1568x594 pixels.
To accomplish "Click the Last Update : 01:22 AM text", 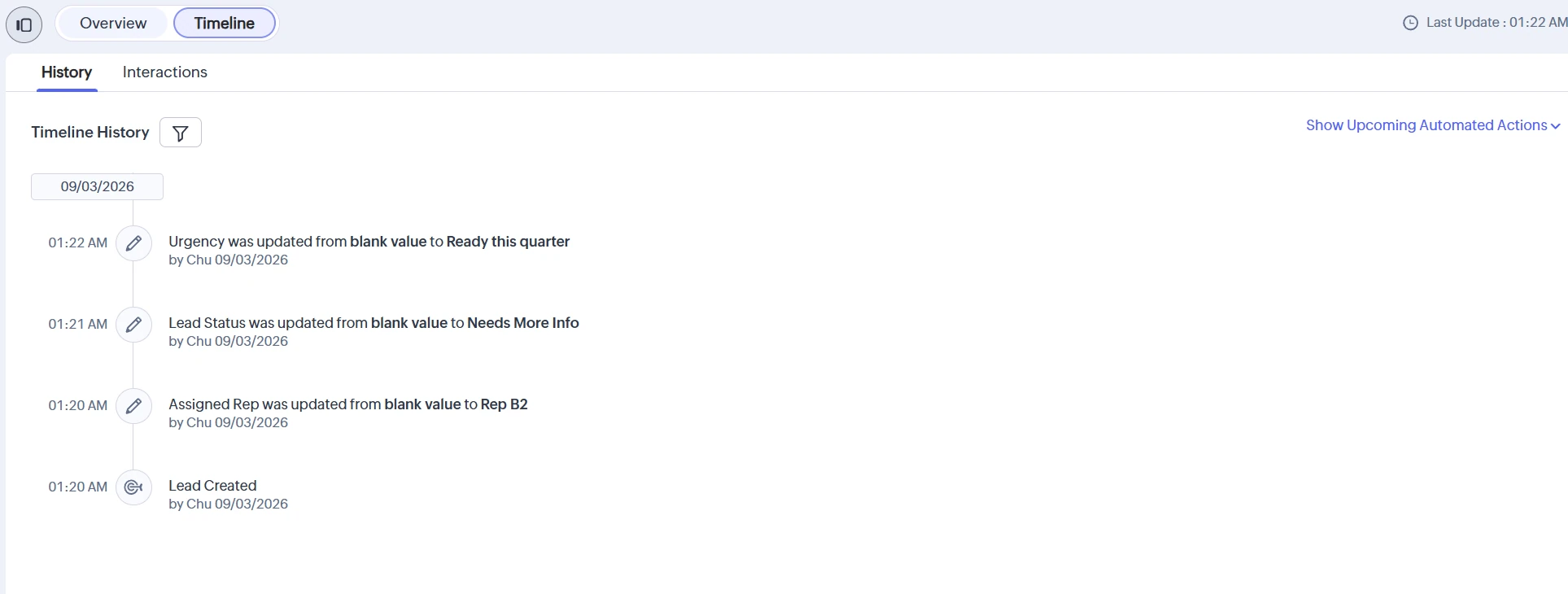I will click(1496, 23).
